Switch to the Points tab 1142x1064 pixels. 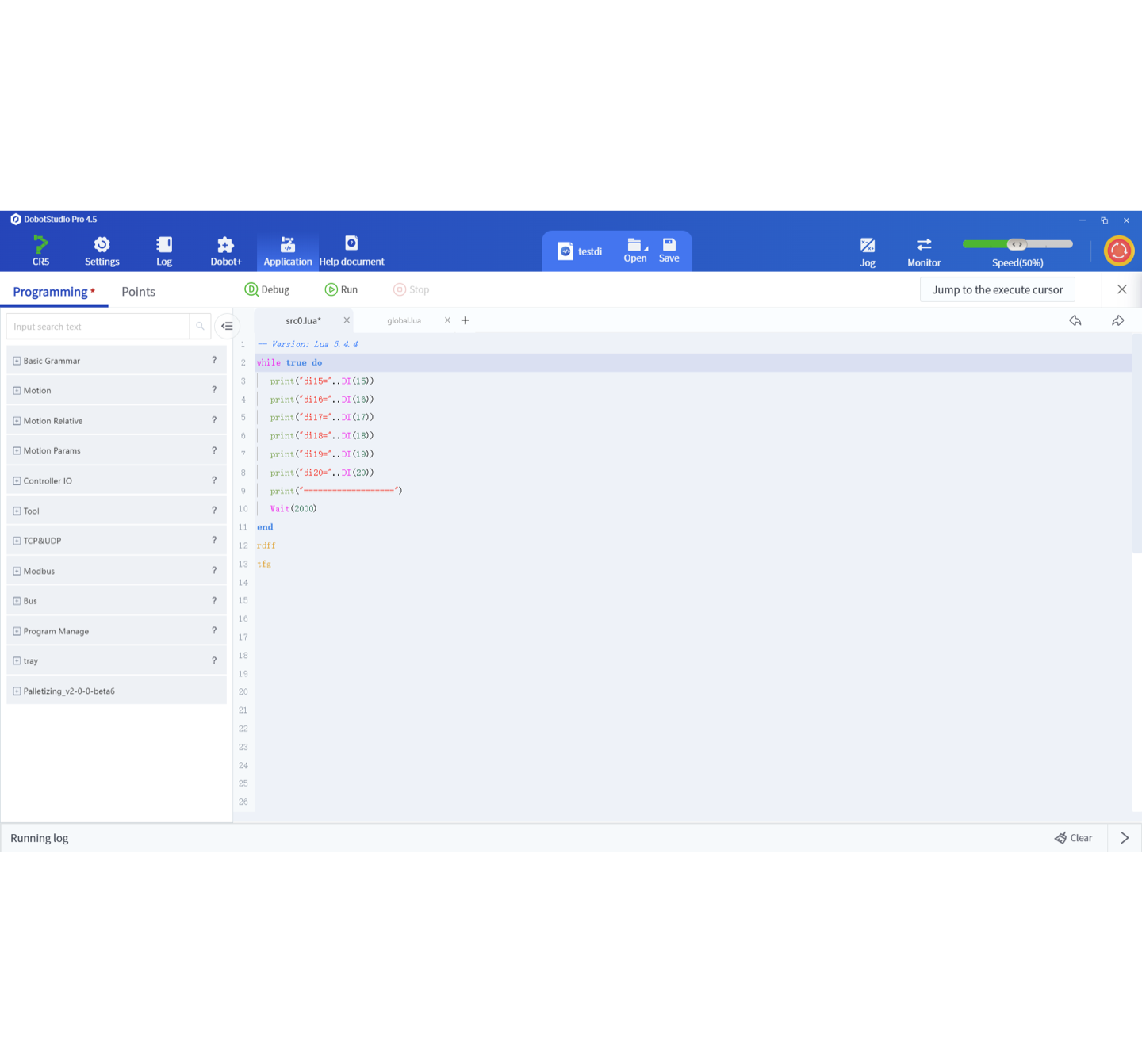[138, 292]
